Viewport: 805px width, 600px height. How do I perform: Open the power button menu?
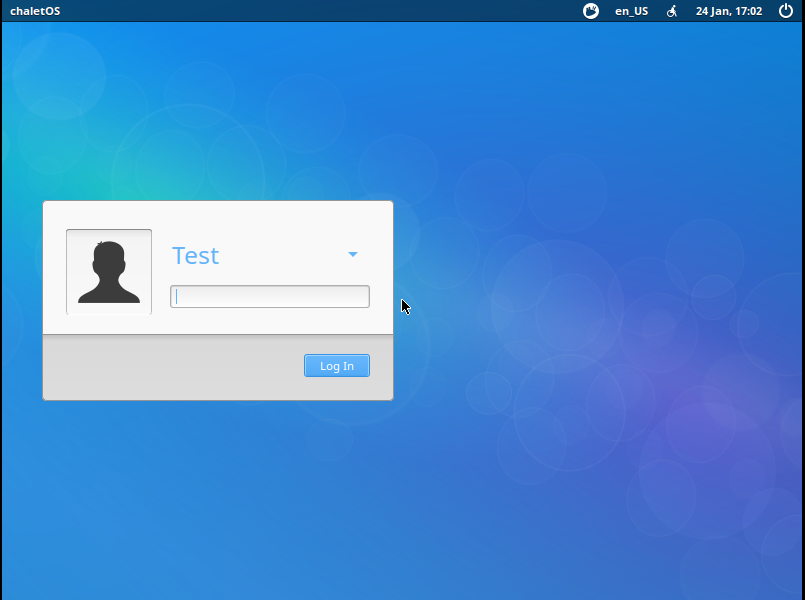pyautogui.click(x=785, y=11)
